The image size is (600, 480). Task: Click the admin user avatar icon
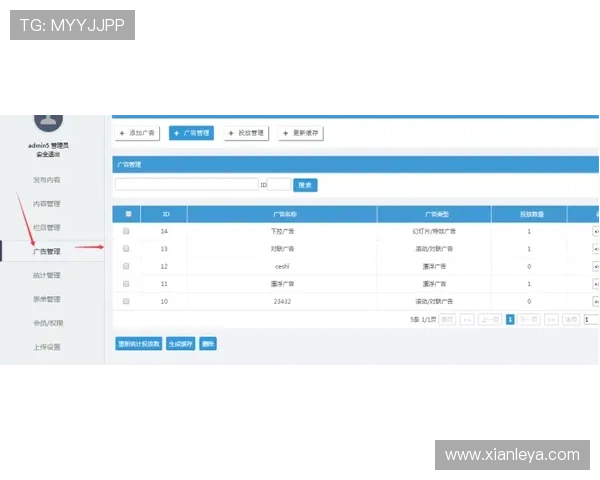(x=48, y=121)
